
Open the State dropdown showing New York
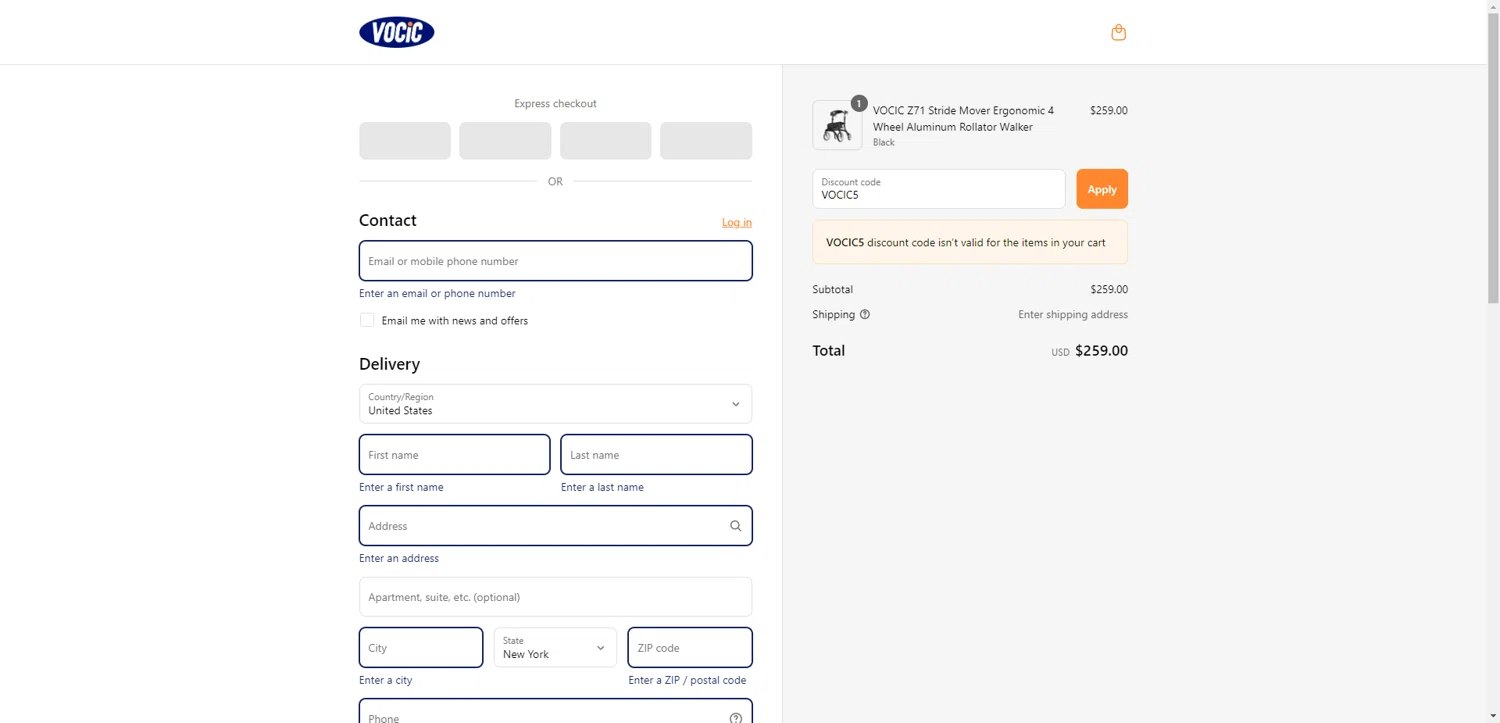555,647
